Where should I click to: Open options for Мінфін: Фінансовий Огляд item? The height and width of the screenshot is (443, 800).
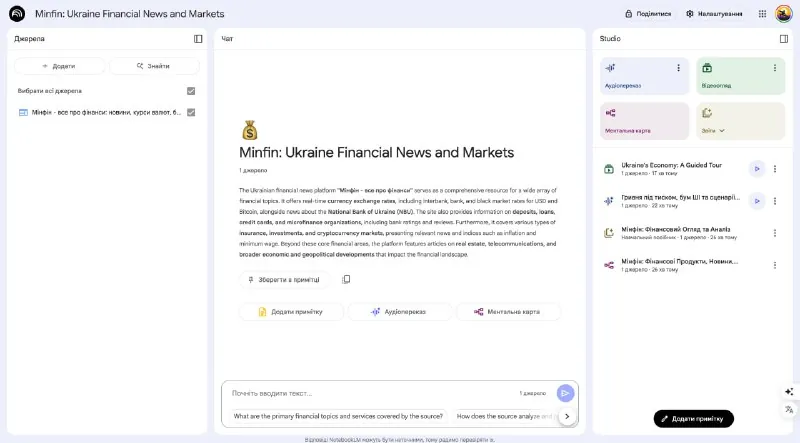point(774,233)
